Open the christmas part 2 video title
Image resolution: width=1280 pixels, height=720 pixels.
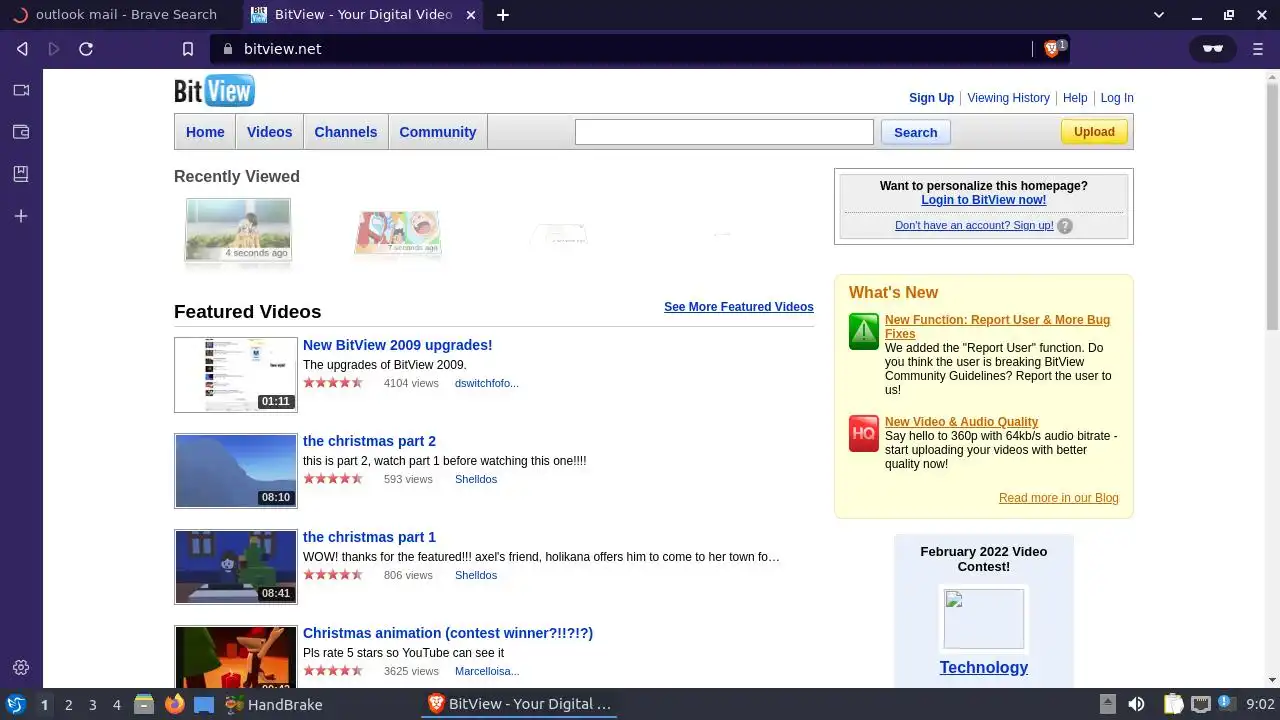pos(369,441)
